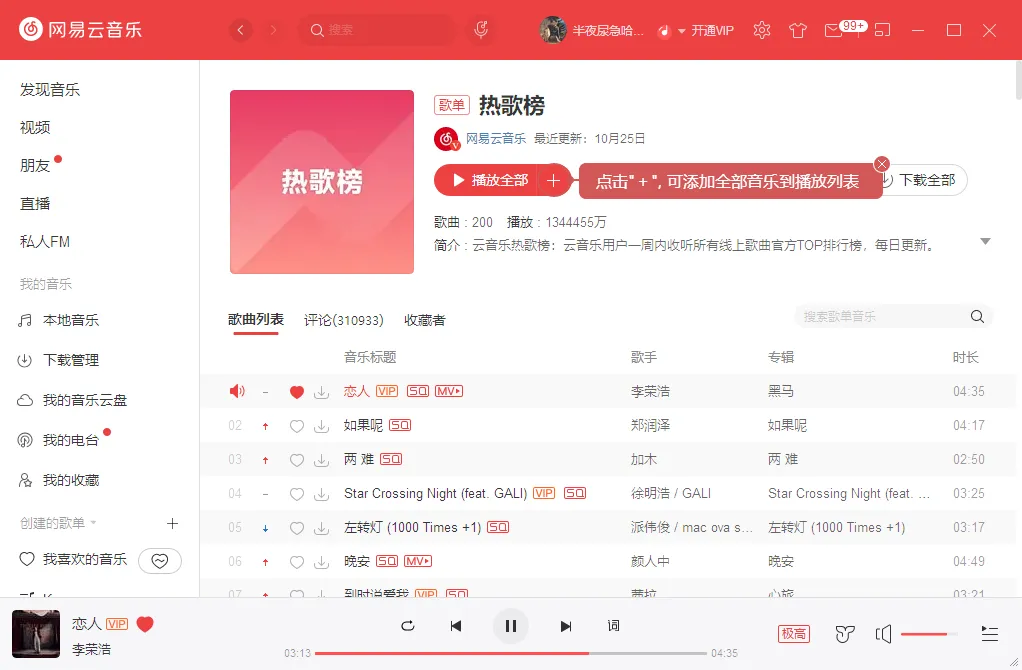Toggle the loop playback mode
The height and width of the screenshot is (670, 1022).
[407, 626]
